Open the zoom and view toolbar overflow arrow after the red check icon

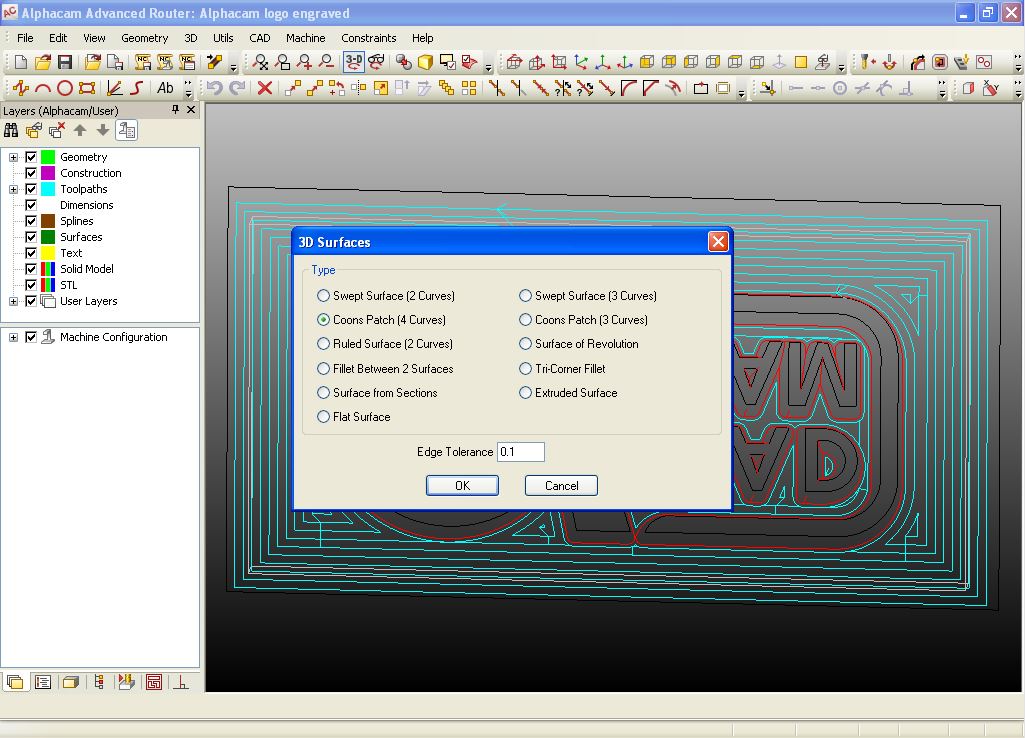click(x=488, y=66)
